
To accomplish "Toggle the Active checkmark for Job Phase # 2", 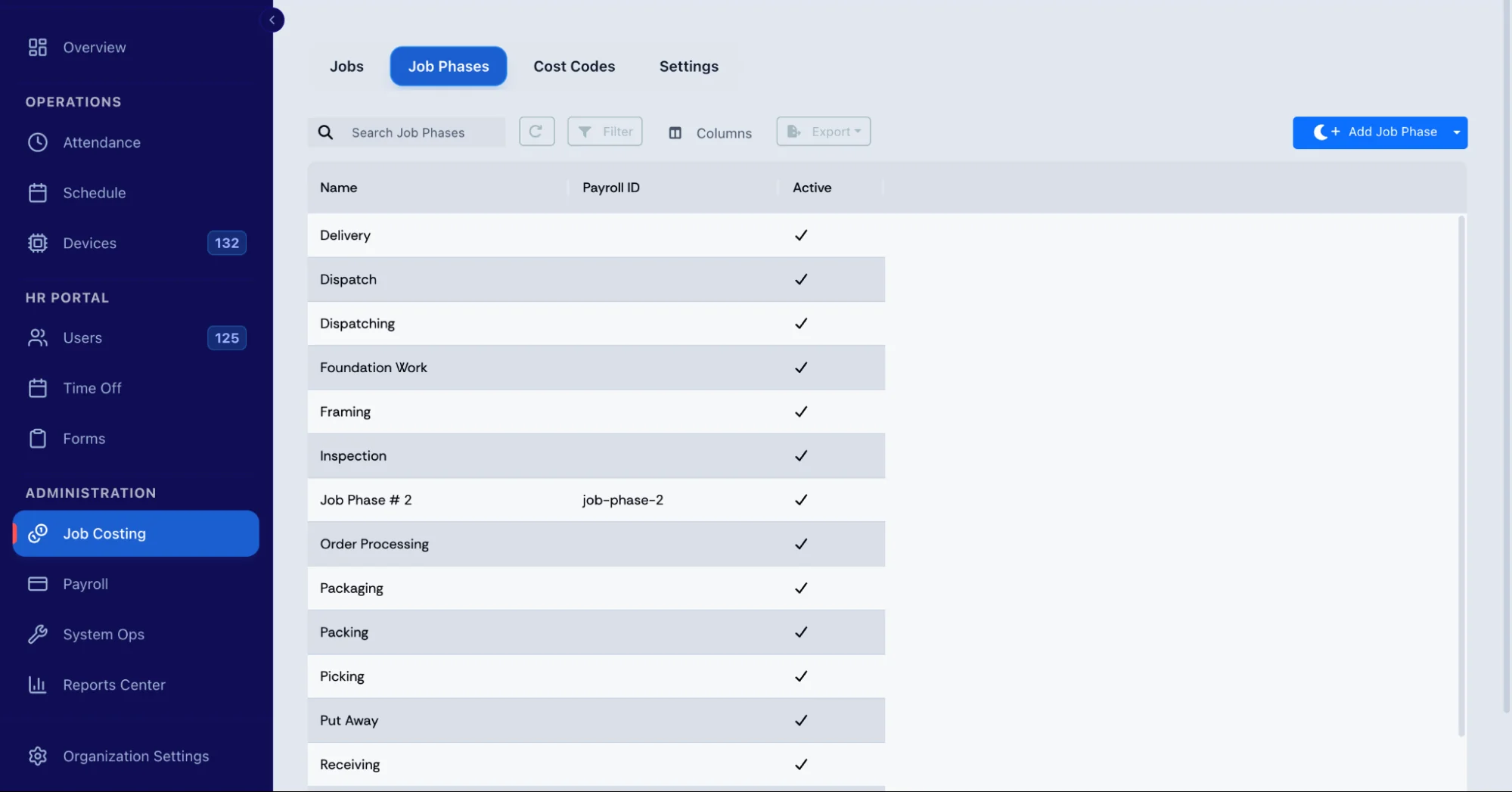I will point(801,500).
